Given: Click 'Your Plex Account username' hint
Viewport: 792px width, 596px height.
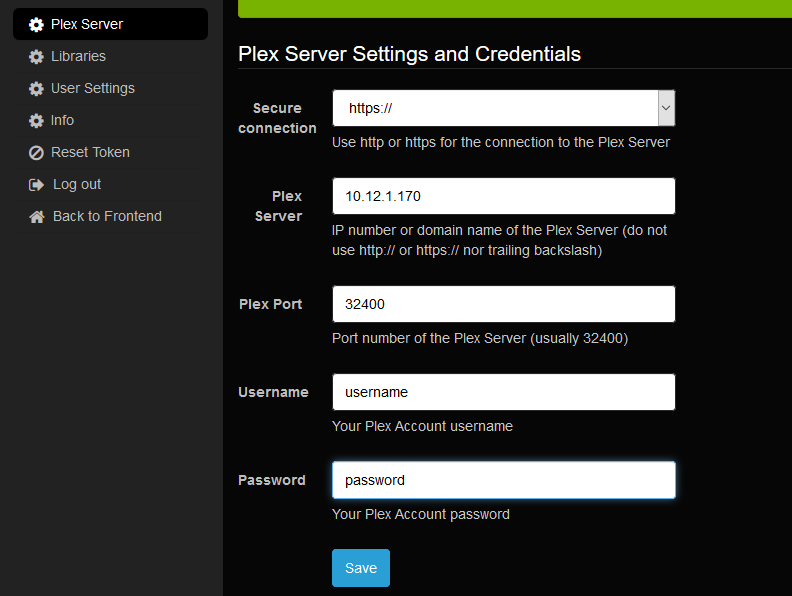Looking at the screenshot, I should [x=422, y=426].
